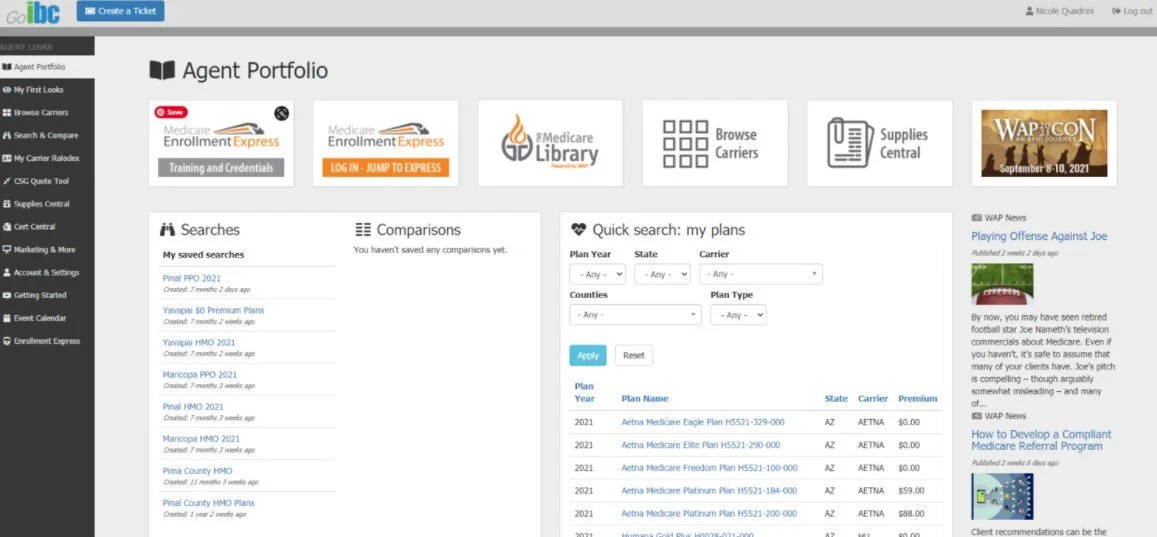This screenshot has height=537, width=1157.
Task: Open Playing Offense Against Joe article
Action: 1039,237
